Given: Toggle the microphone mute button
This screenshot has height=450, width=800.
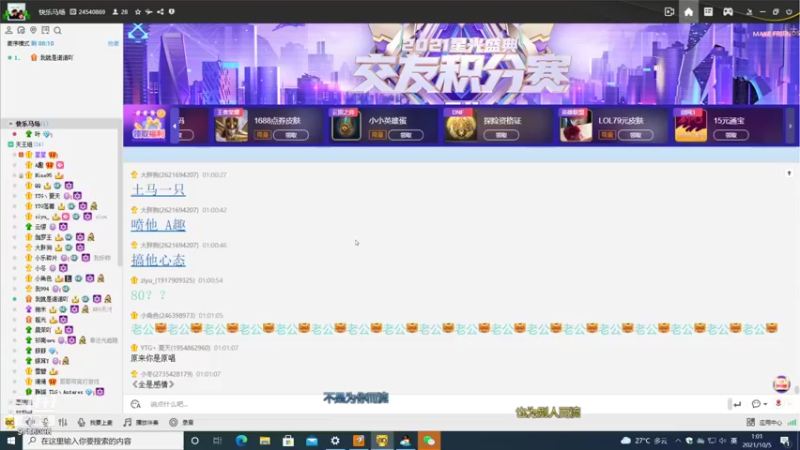Looking at the screenshot, I should (x=46, y=422).
